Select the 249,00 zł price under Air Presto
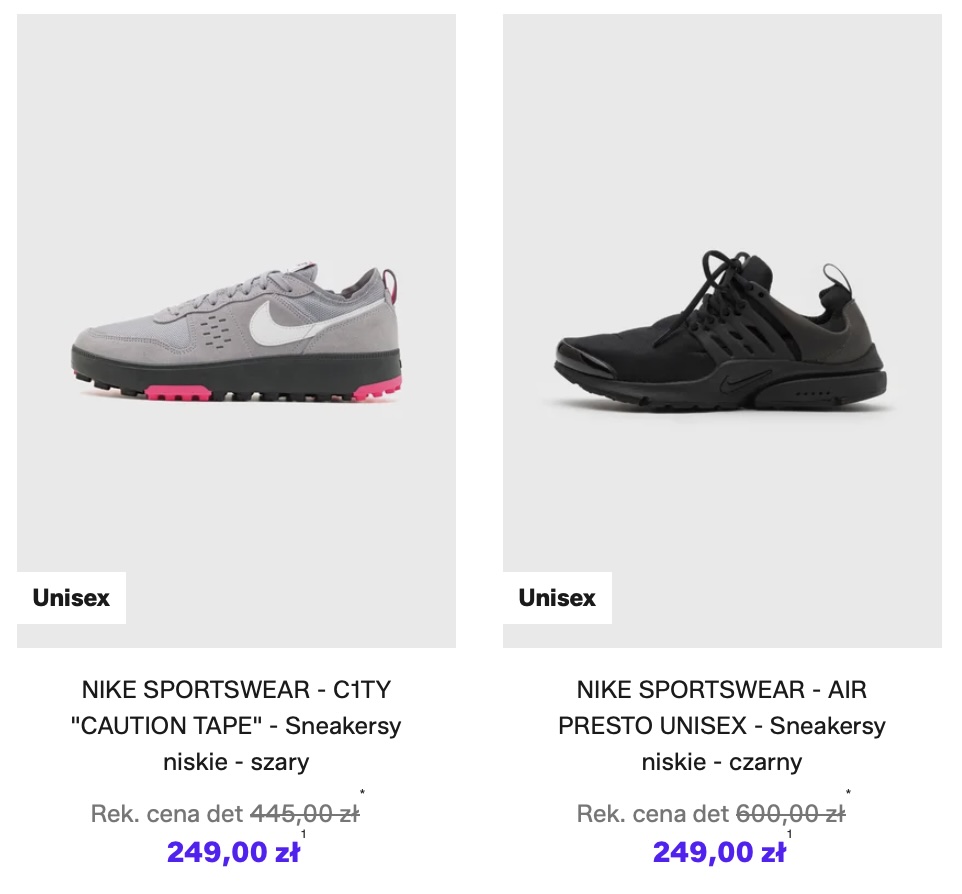The width and height of the screenshot is (962, 894). (719, 853)
